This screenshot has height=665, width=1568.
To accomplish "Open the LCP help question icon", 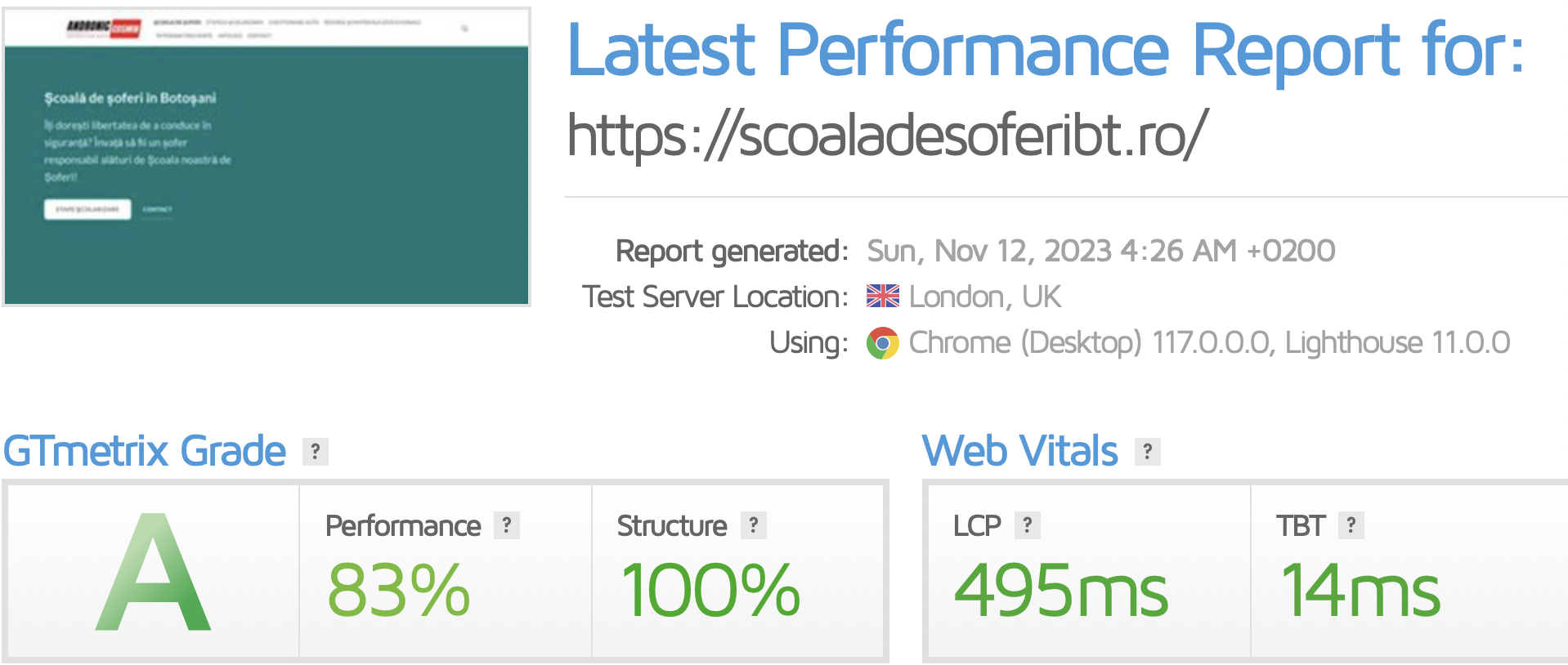I will (1027, 525).
